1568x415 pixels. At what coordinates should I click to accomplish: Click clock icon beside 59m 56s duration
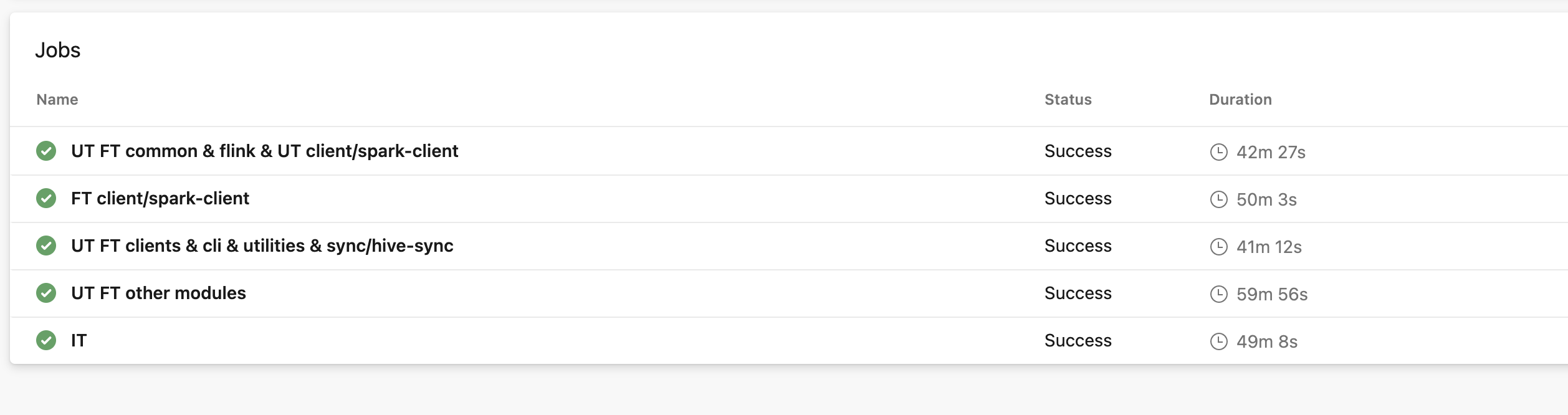(x=1218, y=294)
